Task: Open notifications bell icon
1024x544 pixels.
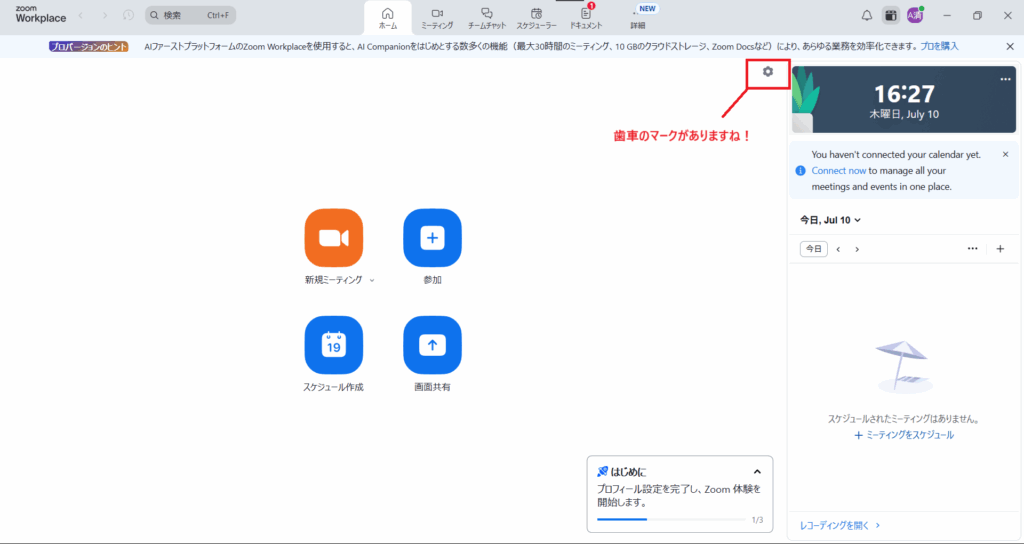Action: [x=867, y=16]
